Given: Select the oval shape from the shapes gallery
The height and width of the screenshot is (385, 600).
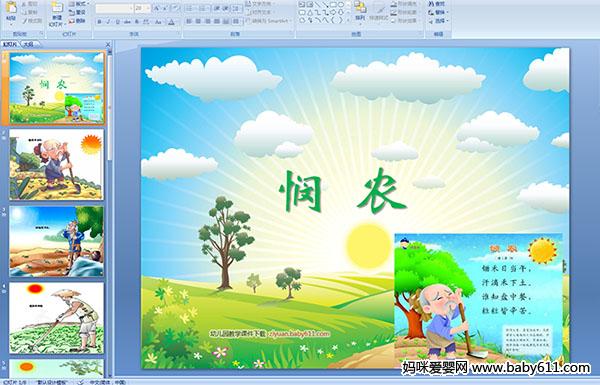Looking at the screenshot, I should coord(341,5).
